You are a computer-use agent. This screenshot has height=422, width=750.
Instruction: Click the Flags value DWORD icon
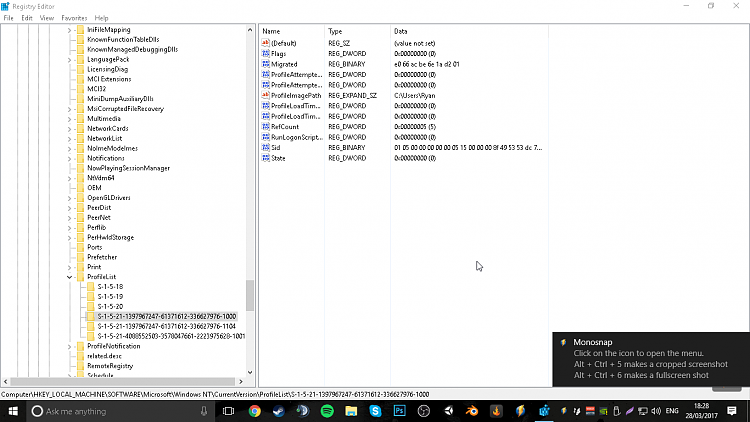point(265,54)
